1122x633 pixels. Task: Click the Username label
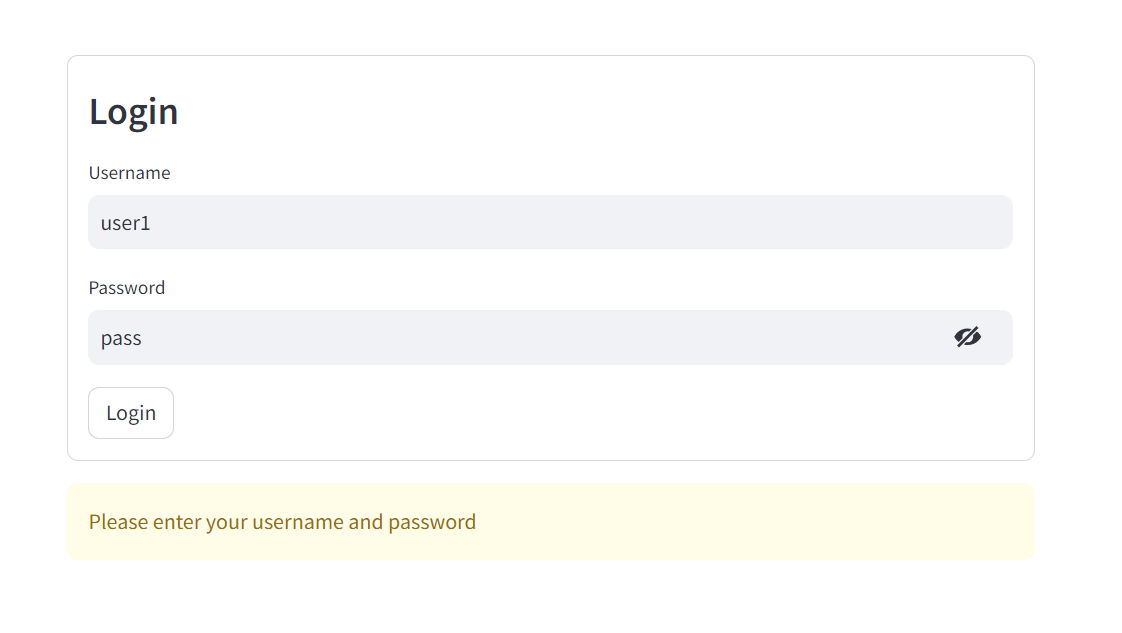point(130,173)
